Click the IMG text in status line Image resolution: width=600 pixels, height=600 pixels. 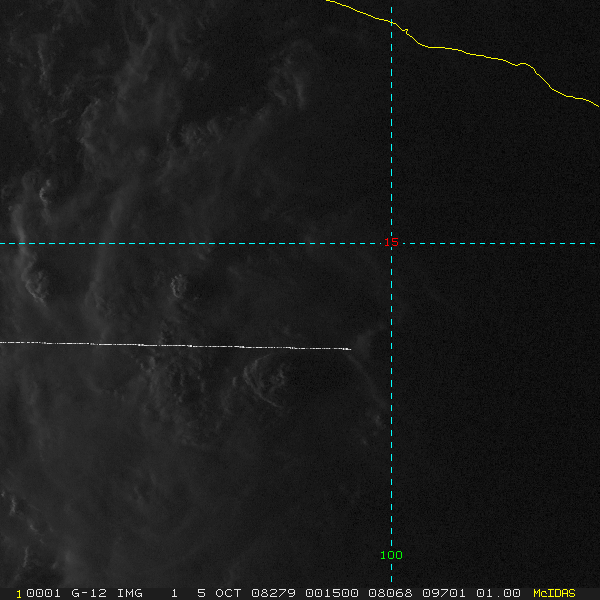coord(129,593)
